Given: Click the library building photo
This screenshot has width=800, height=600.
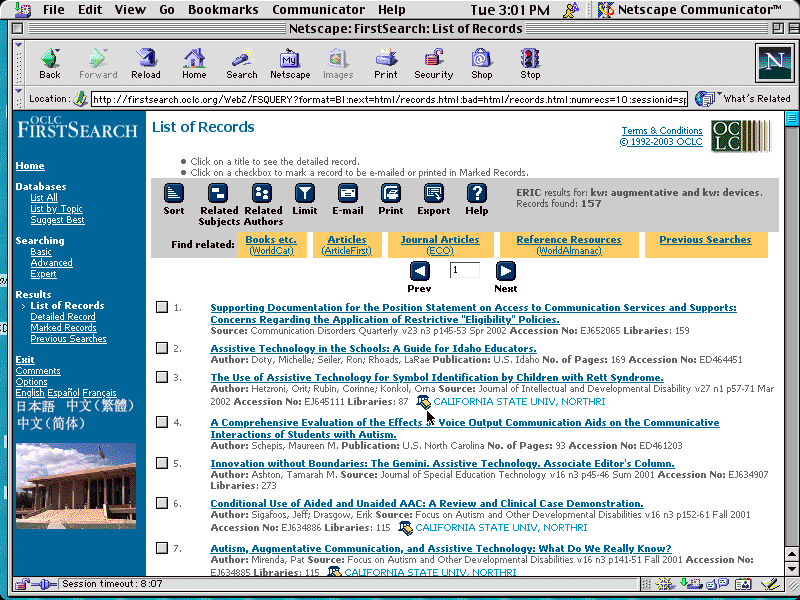Looking at the screenshot, I should point(76,486).
